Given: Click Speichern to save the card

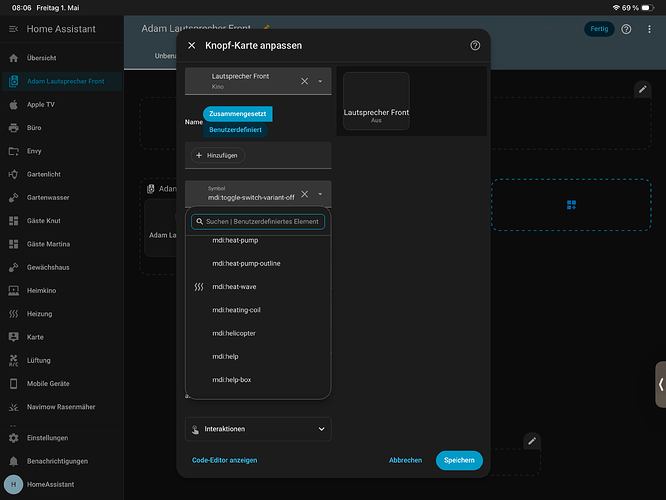Looking at the screenshot, I should (x=459, y=460).
